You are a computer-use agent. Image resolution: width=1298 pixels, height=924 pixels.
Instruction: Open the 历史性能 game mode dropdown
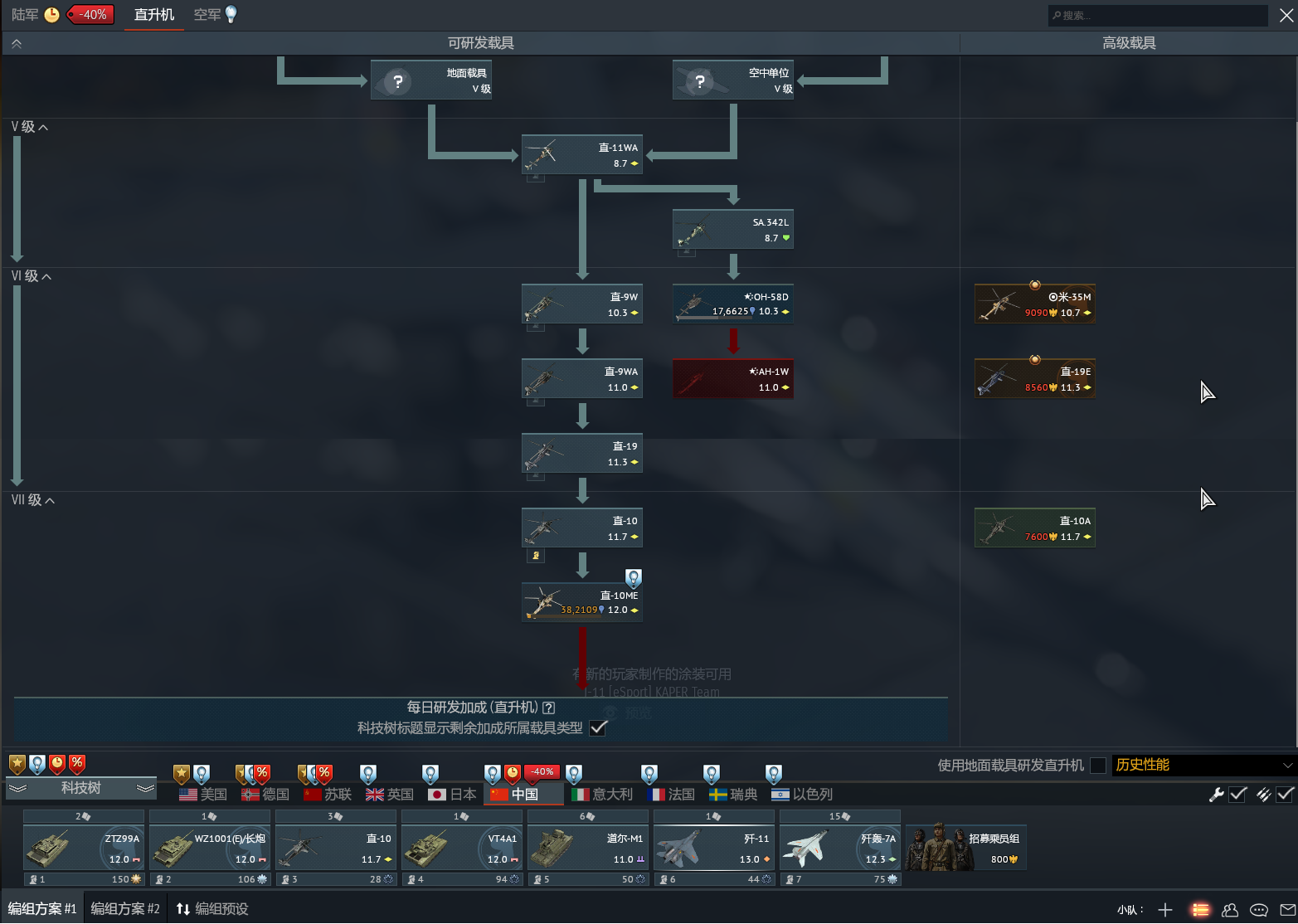click(1203, 765)
